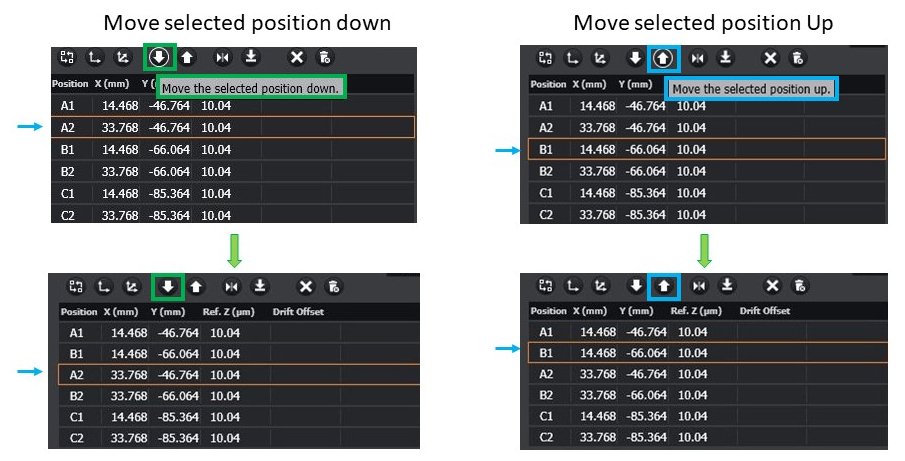Screen dimensions: 905x461
Task: Click the first toolbar icon in the top-left panel
Action: tap(68, 57)
